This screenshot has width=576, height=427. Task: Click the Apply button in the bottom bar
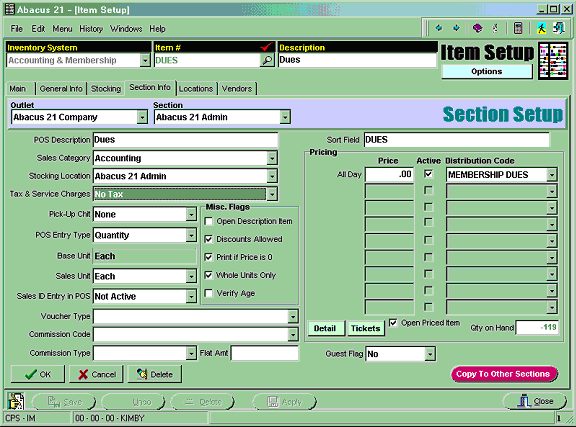[x=284, y=402]
